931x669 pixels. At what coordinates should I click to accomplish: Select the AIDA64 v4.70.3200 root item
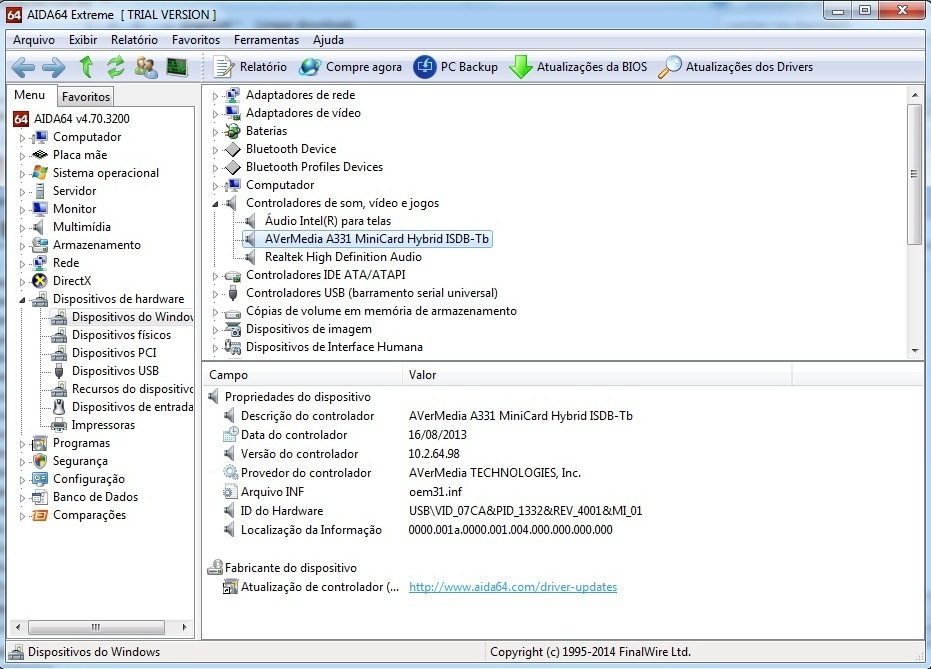(x=81, y=119)
